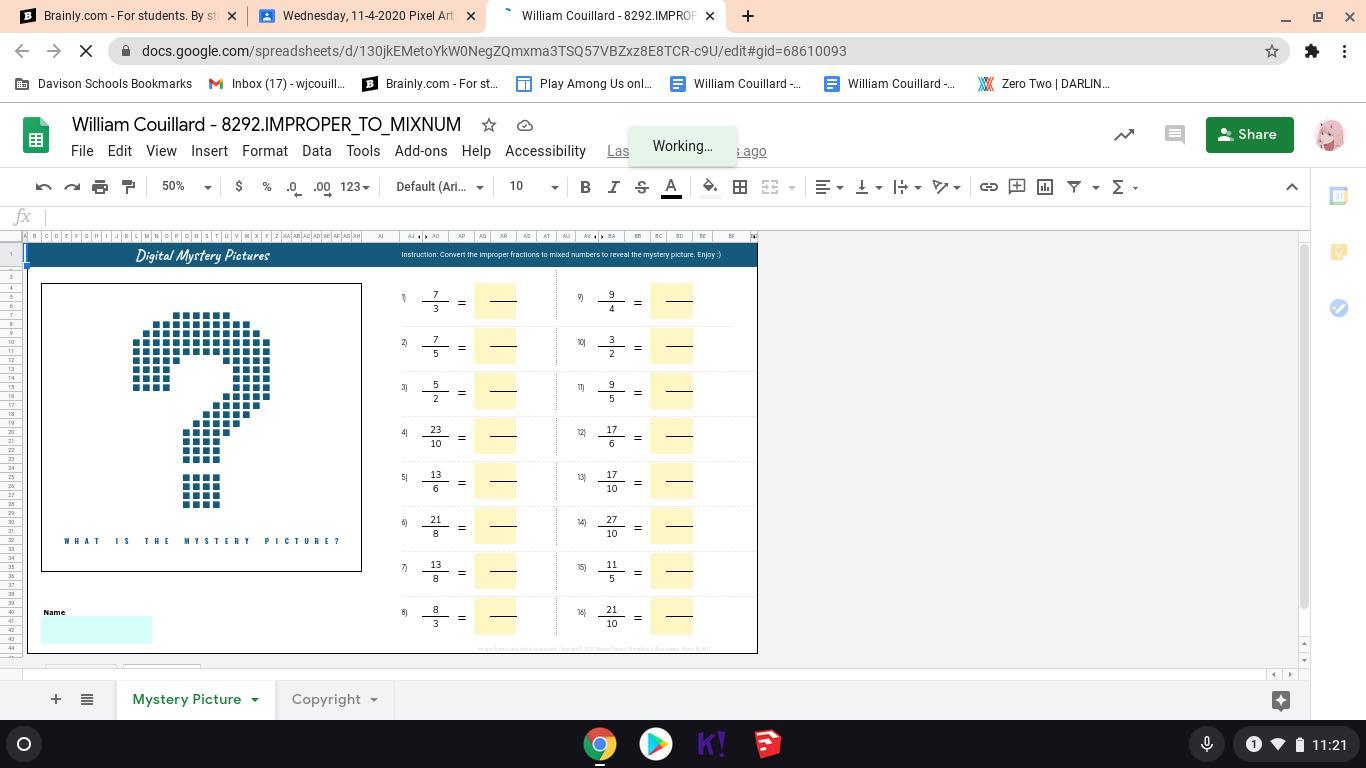Click the Insert link icon
Screen dimensions: 1366x768
tap(988, 187)
